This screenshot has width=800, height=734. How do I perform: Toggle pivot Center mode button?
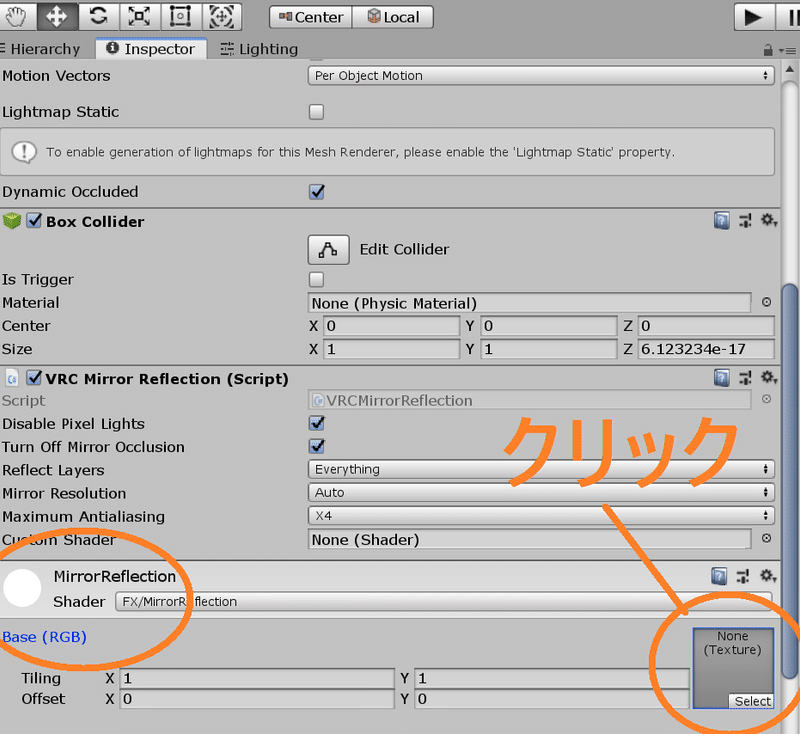[311, 17]
